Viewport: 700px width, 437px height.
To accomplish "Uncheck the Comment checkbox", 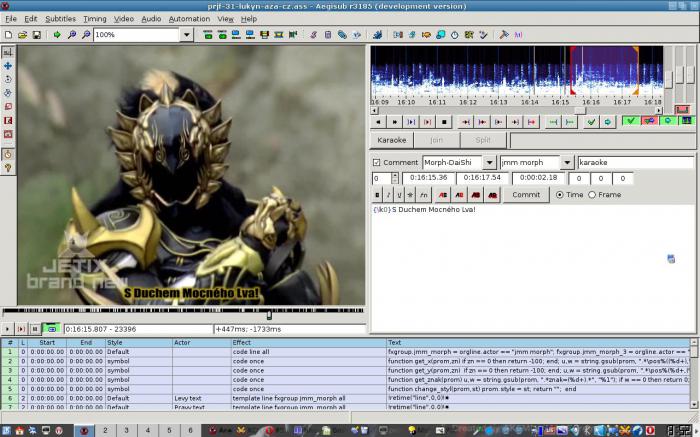I will click(x=376, y=162).
